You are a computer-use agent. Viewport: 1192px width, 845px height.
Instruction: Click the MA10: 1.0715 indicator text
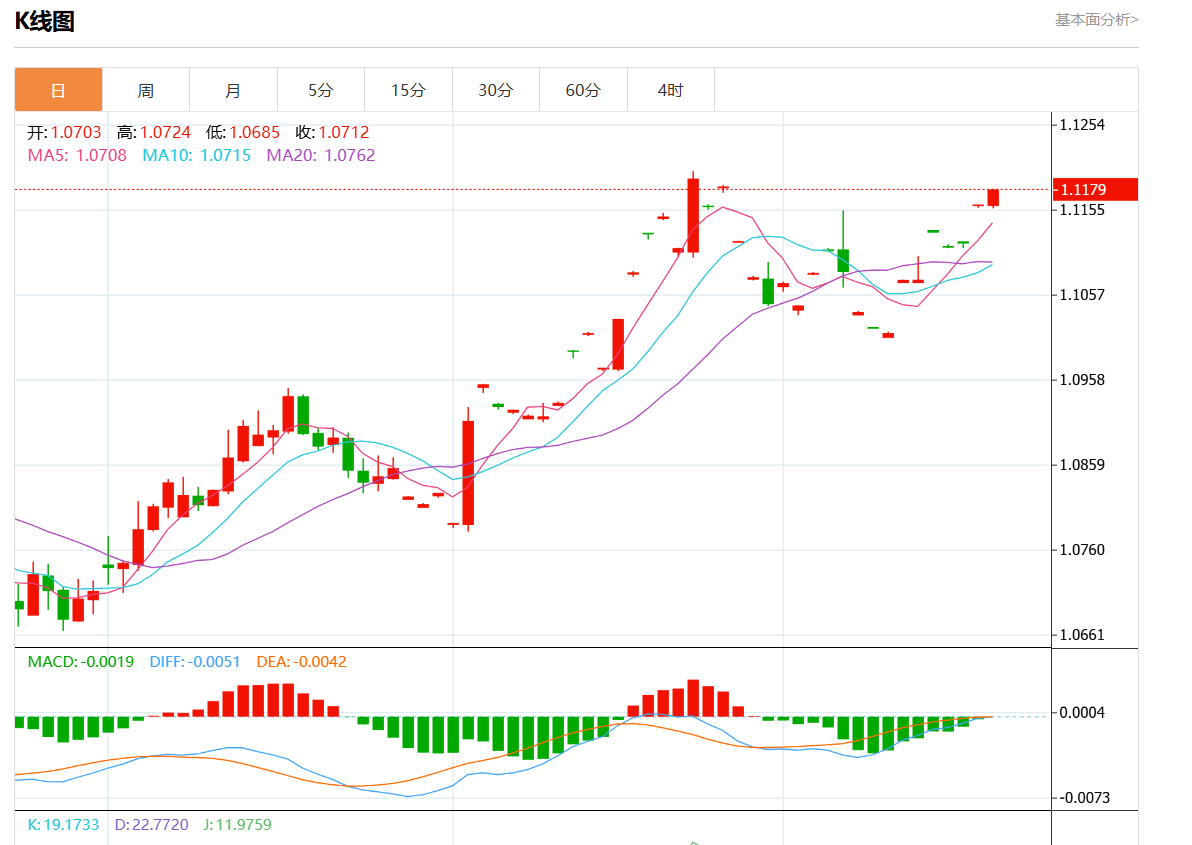[196, 155]
